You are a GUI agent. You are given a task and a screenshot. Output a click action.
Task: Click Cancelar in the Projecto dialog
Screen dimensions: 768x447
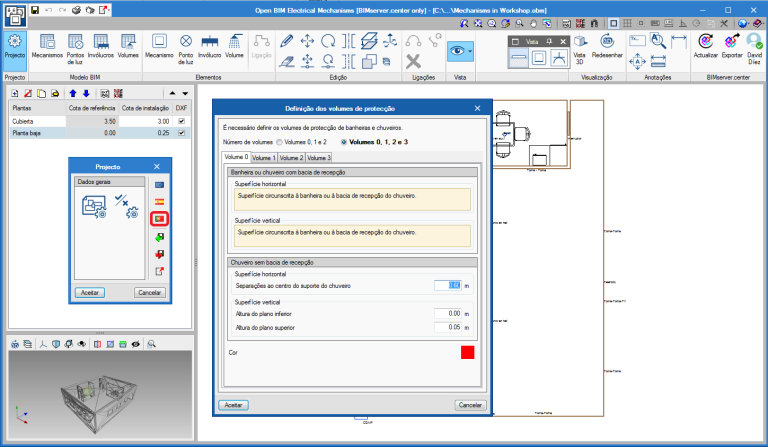149,292
